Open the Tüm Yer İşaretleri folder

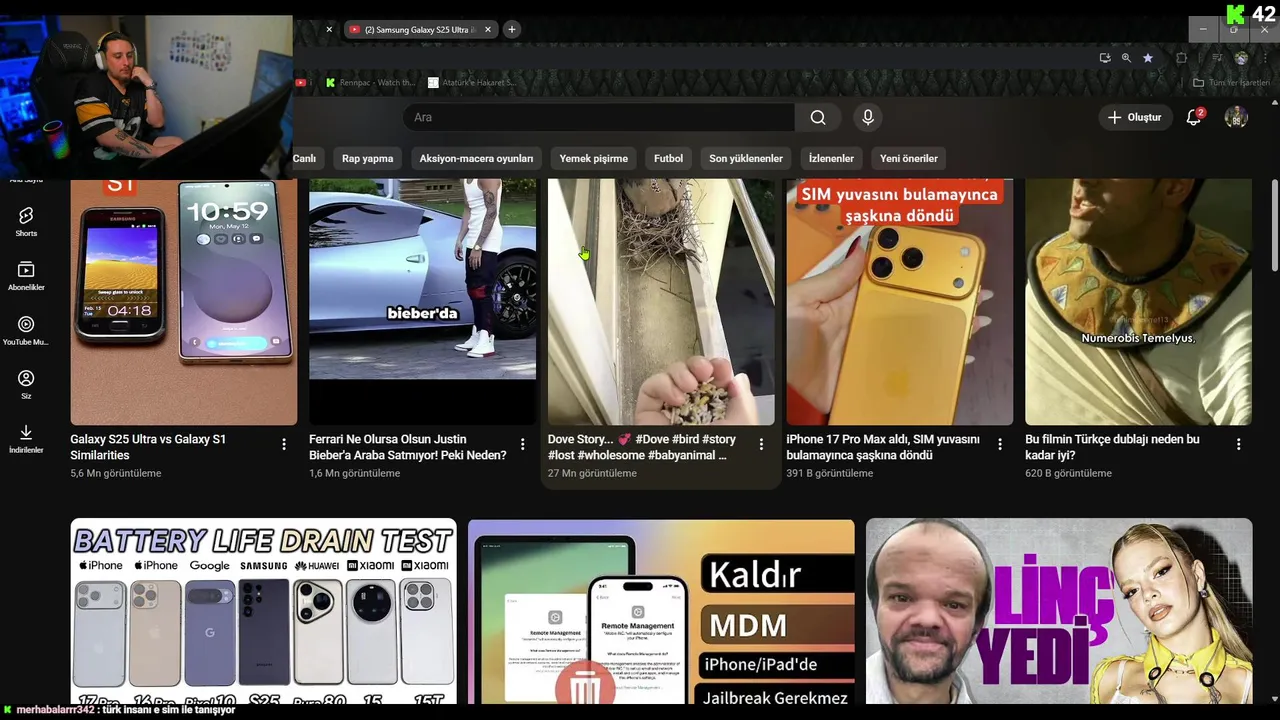(1231, 82)
